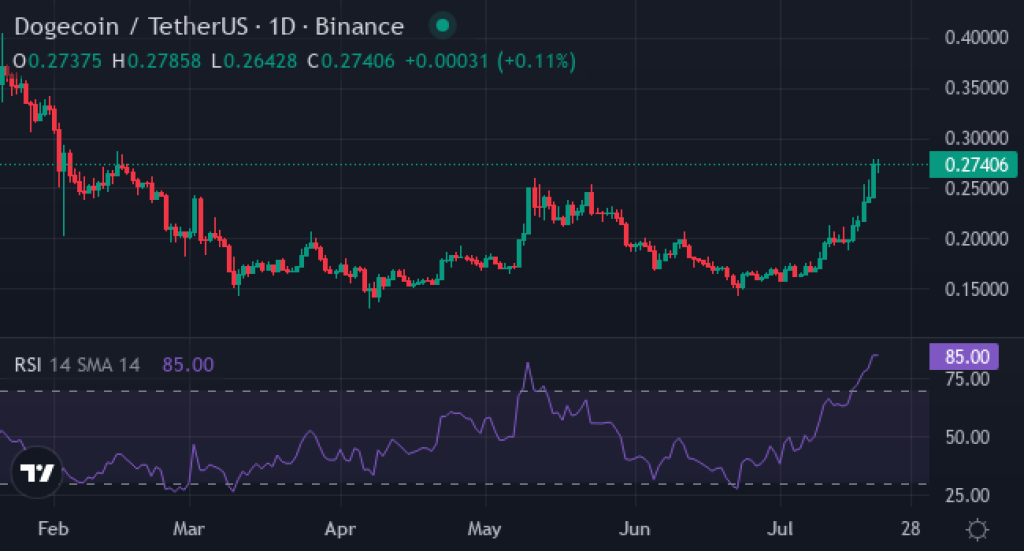Screen dimensions: 1024x551
Task: Click the 0.40000 price axis label
Action: 976,37
